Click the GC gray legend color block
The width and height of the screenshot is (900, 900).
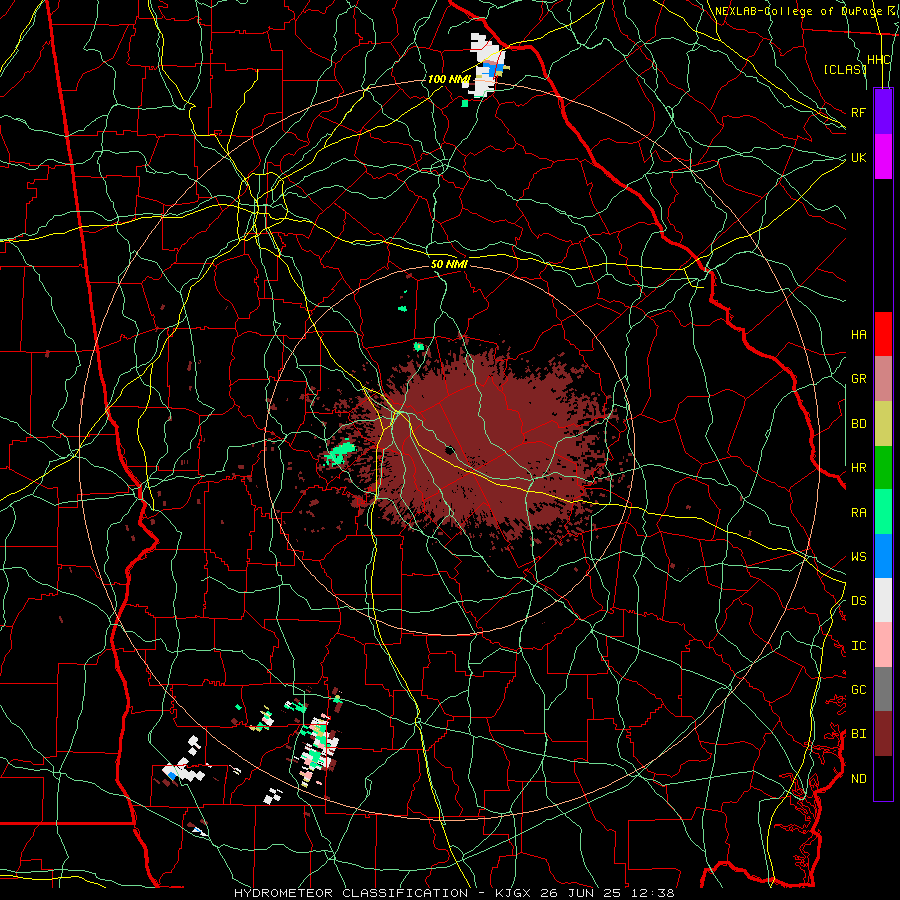point(883,689)
